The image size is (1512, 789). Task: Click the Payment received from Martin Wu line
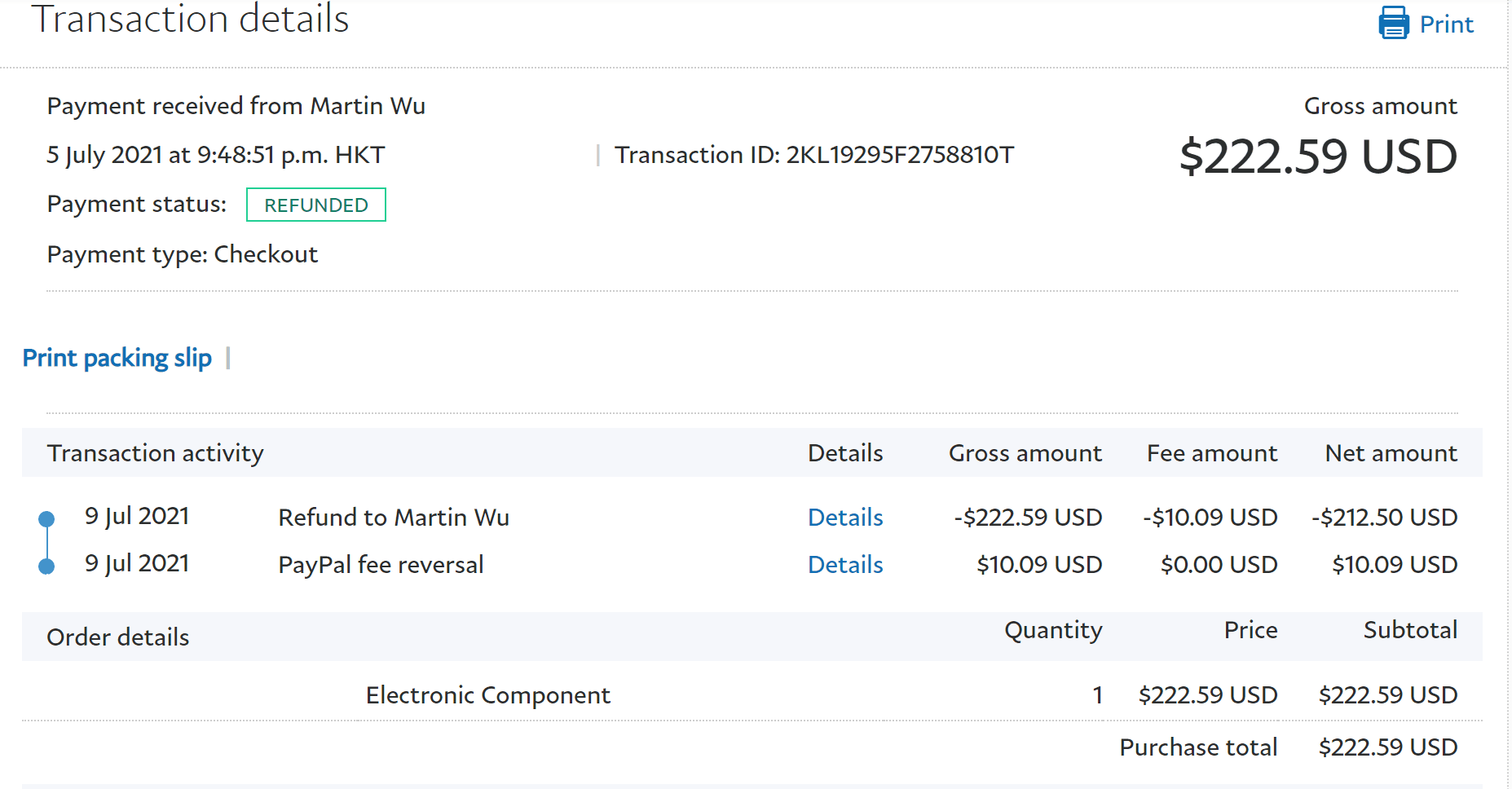point(236,106)
